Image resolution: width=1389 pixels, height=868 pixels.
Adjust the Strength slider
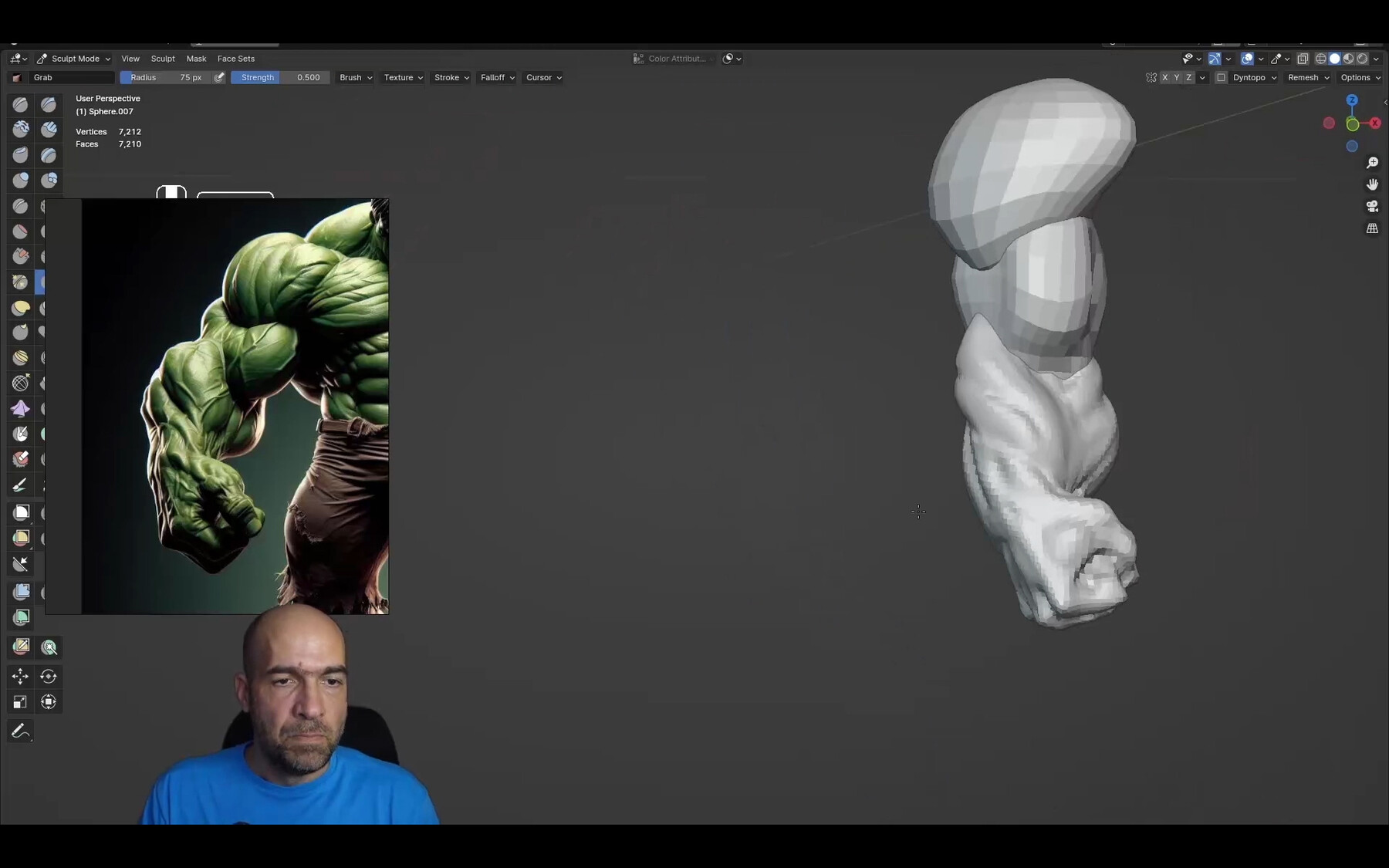(x=280, y=78)
